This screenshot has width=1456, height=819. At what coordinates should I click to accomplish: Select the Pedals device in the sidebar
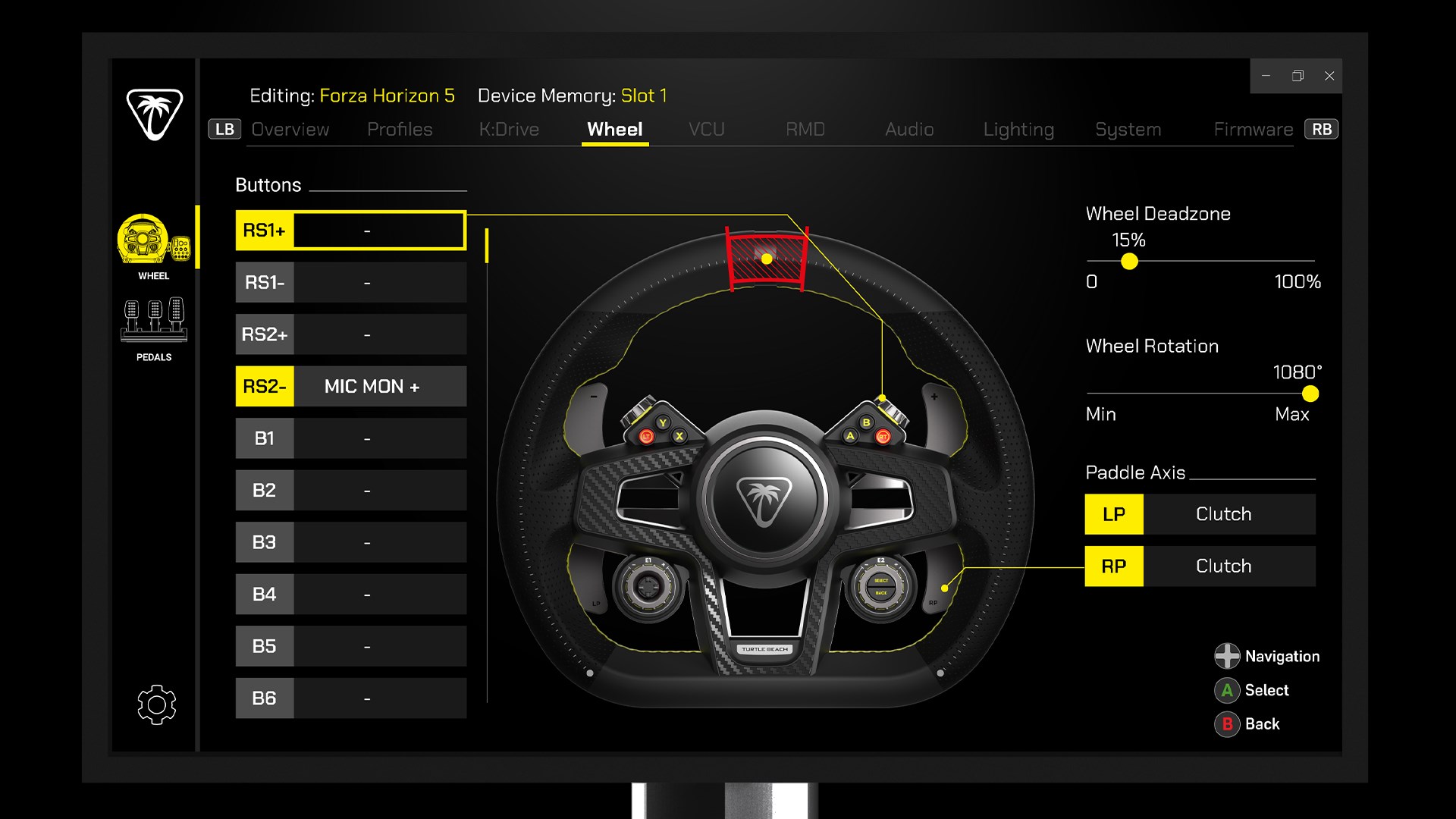point(153,326)
